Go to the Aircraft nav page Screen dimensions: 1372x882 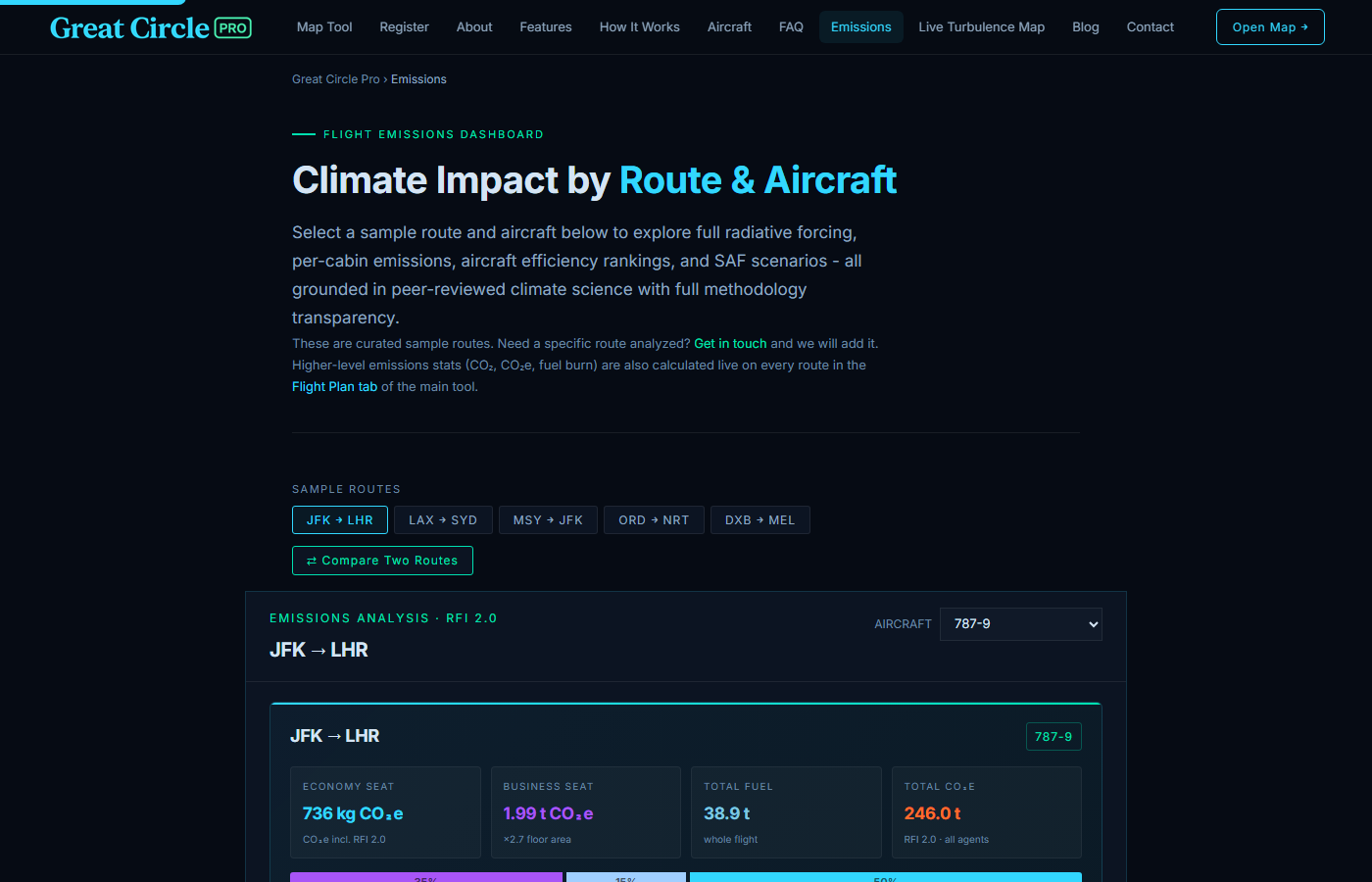click(729, 27)
